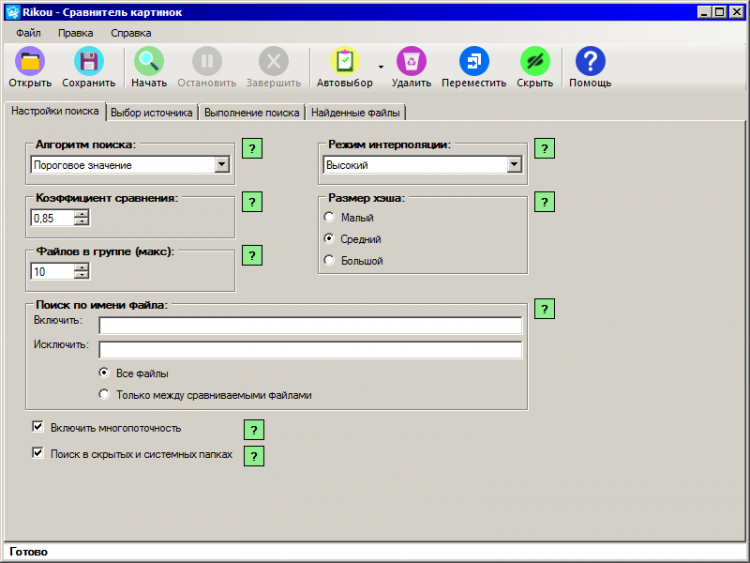Image resolution: width=750 pixels, height=563 pixels.
Task: Click the Готово status bar text
Action: 29,552
